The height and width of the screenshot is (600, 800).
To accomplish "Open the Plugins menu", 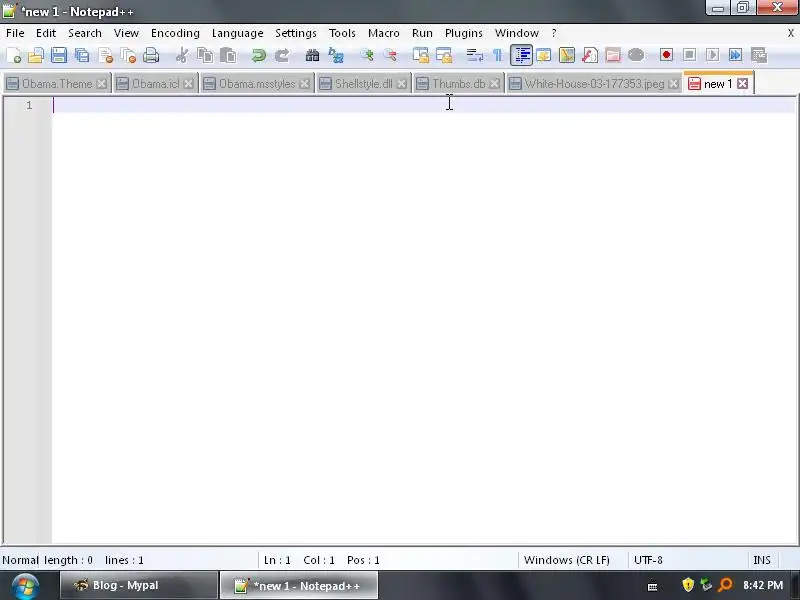I will [463, 33].
